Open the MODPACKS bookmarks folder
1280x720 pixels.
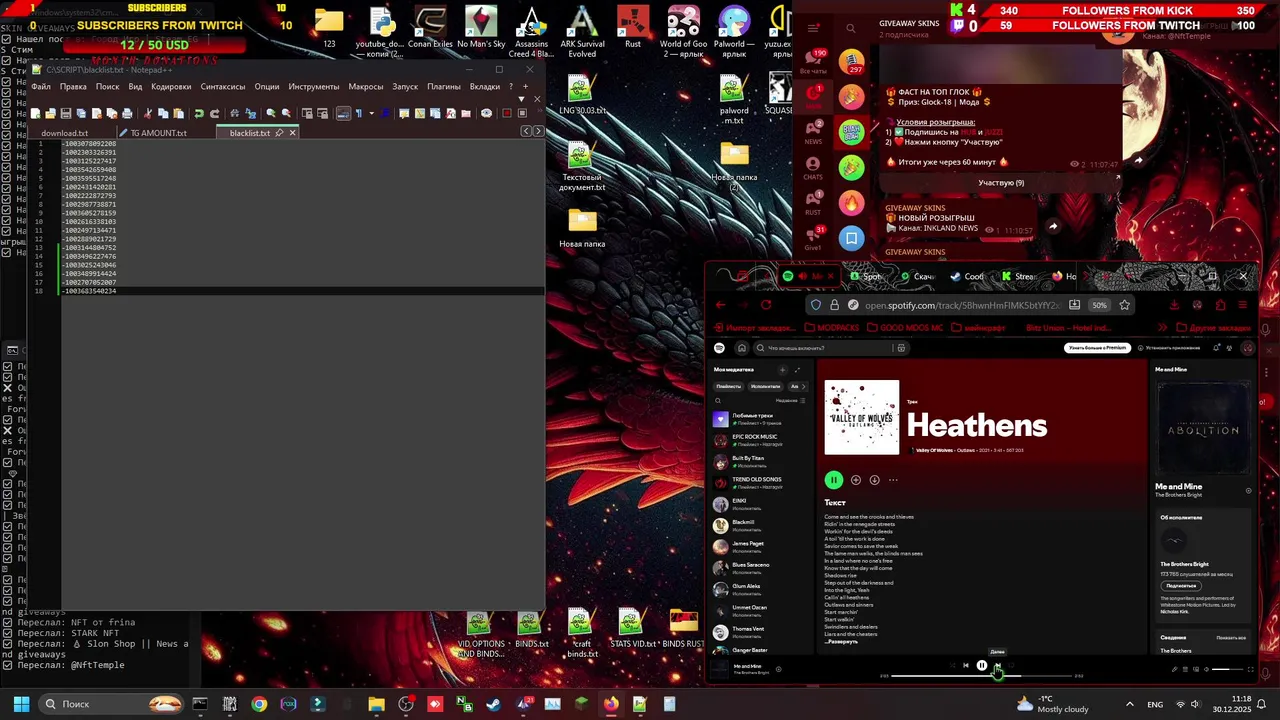pos(832,327)
